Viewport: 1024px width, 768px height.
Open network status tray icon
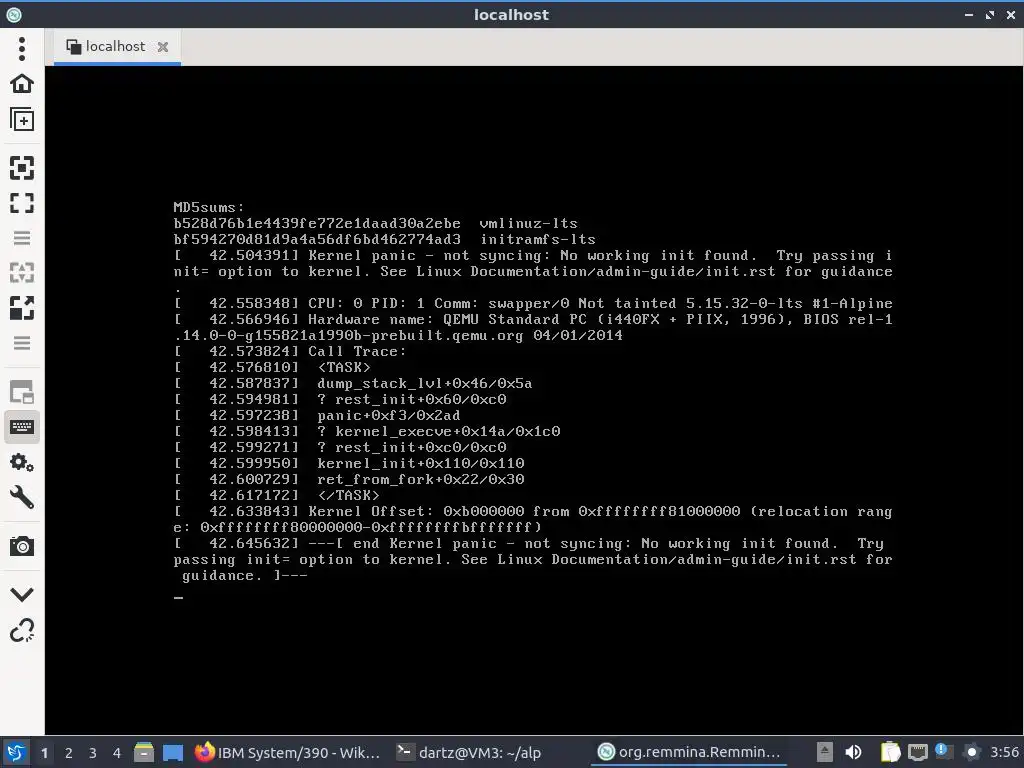918,753
